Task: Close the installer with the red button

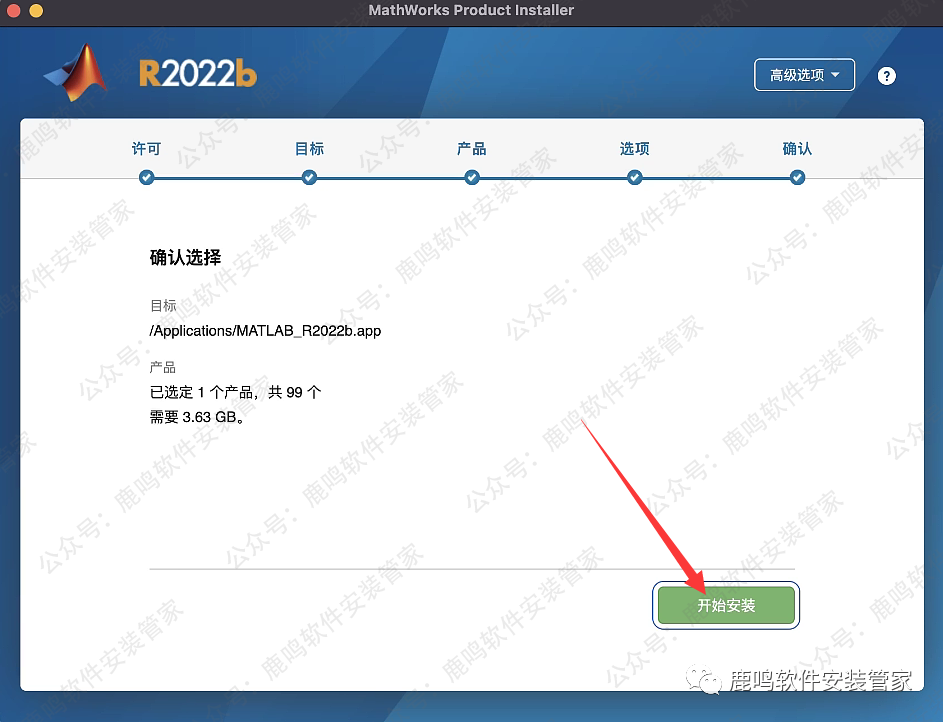Action: coord(13,10)
